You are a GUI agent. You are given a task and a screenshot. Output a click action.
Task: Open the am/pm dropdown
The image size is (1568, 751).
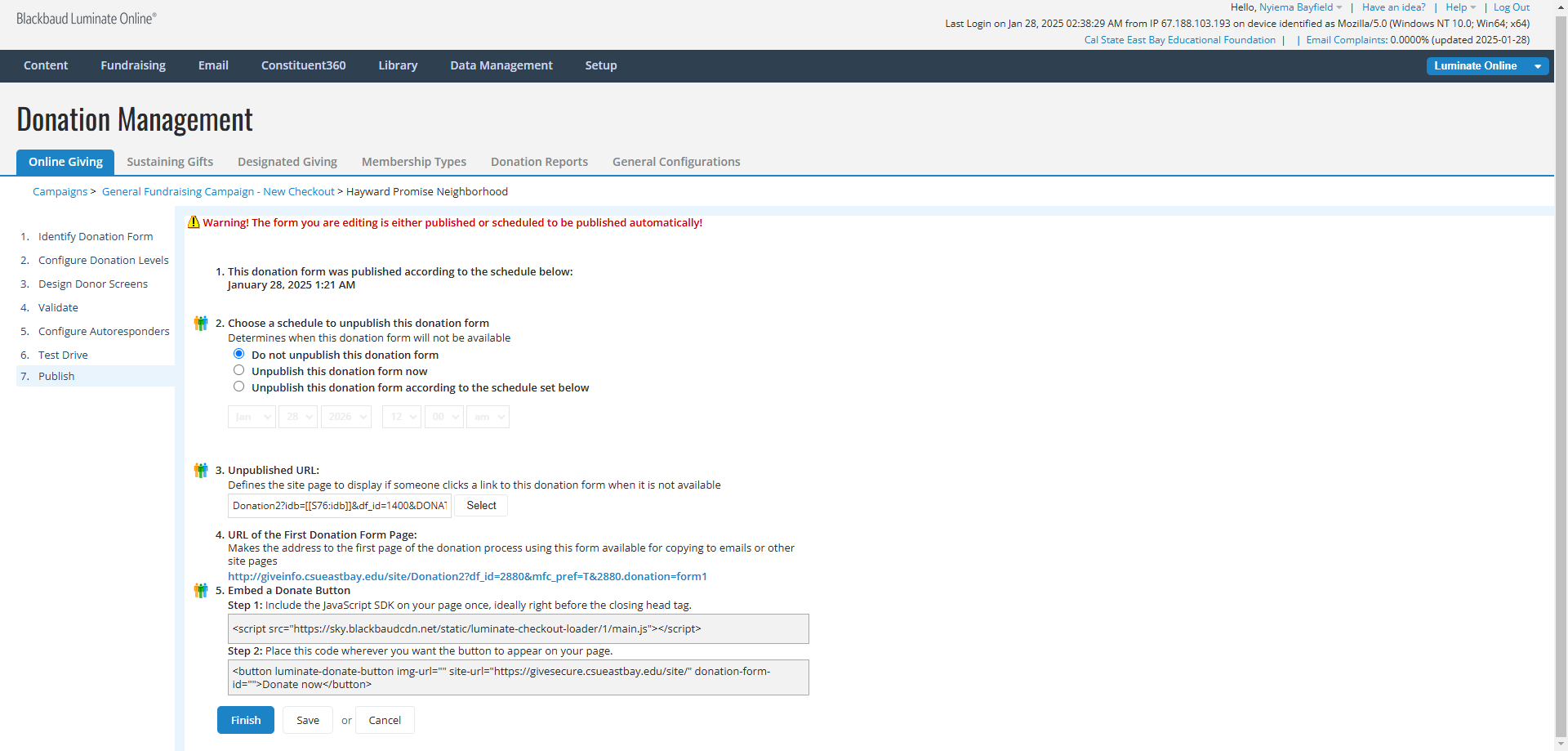tap(488, 417)
